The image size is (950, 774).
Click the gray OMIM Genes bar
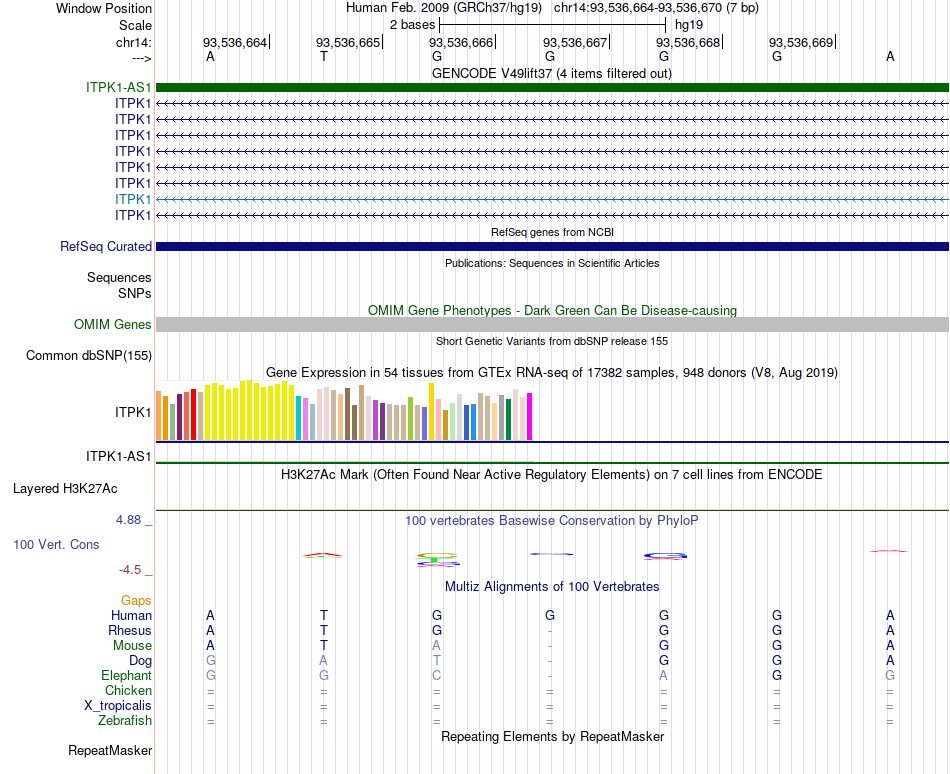coord(552,325)
